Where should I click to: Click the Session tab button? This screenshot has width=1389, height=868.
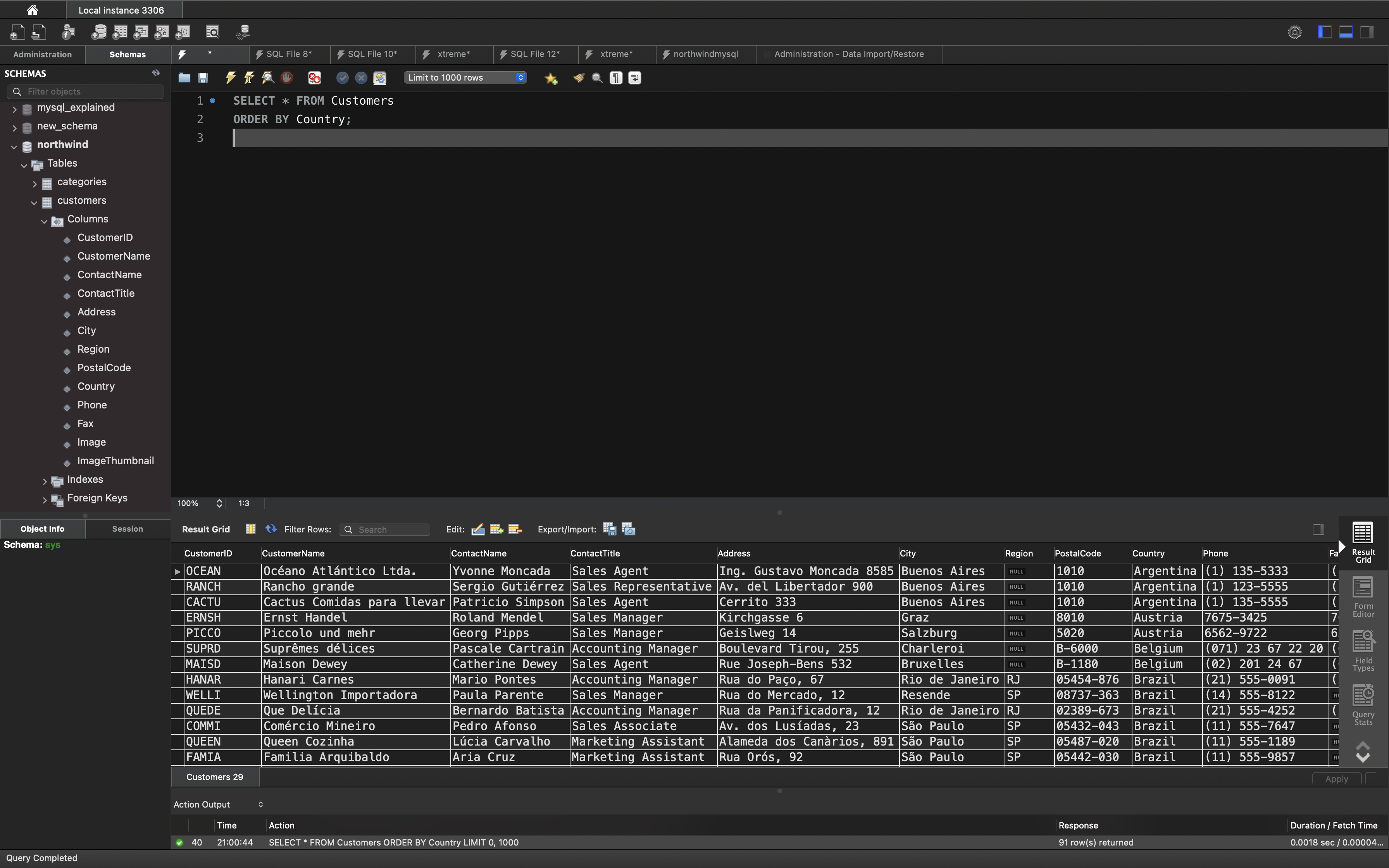pyautogui.click(x=128, y=529)
